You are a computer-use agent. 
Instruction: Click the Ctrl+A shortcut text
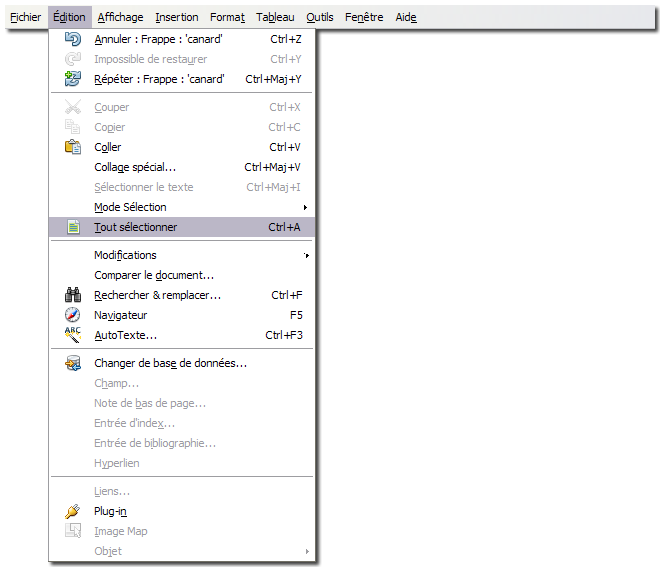[x=285, y=227]
